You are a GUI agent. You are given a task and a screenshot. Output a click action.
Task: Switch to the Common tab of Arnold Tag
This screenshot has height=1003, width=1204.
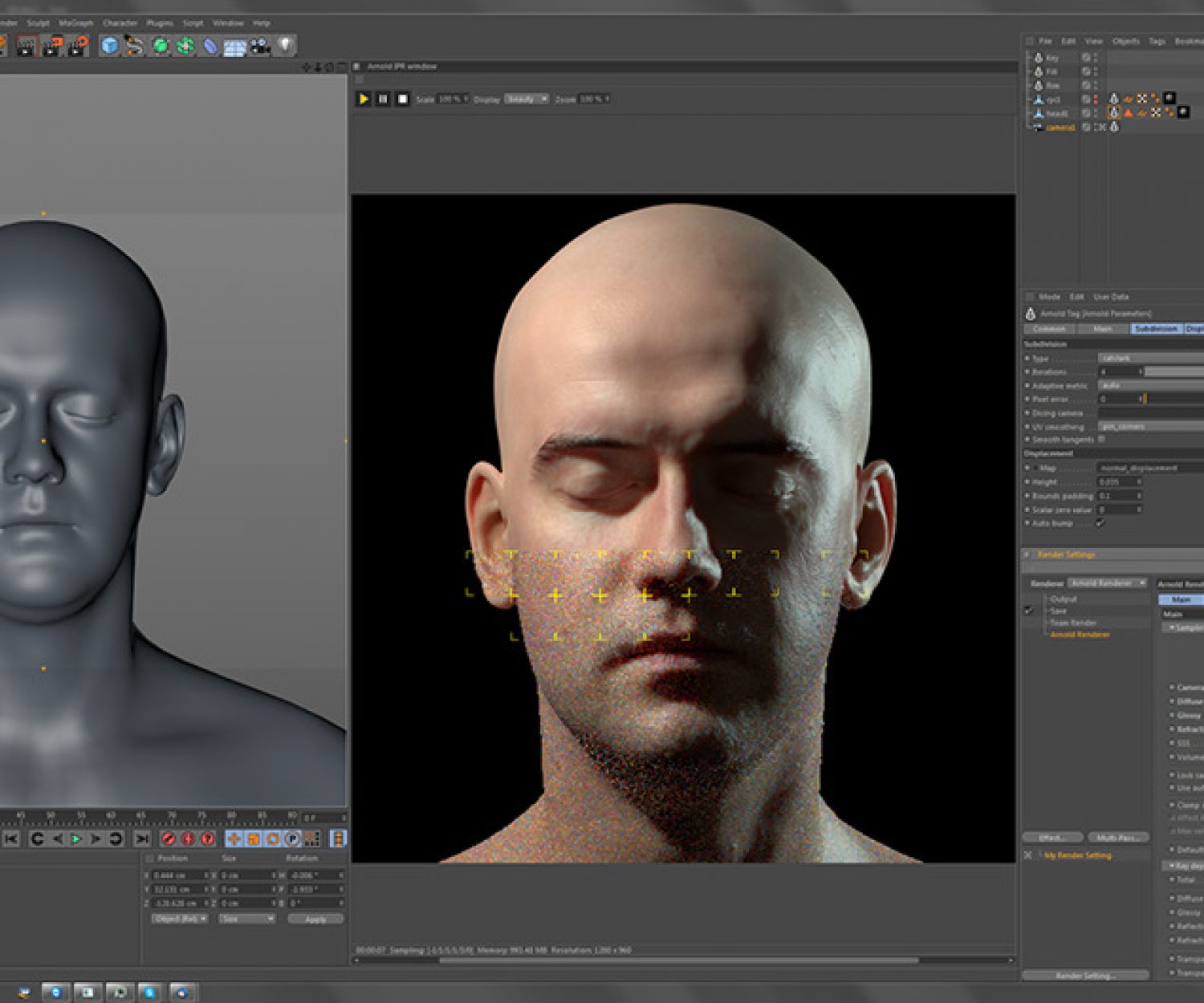(x=1049, y=329)
